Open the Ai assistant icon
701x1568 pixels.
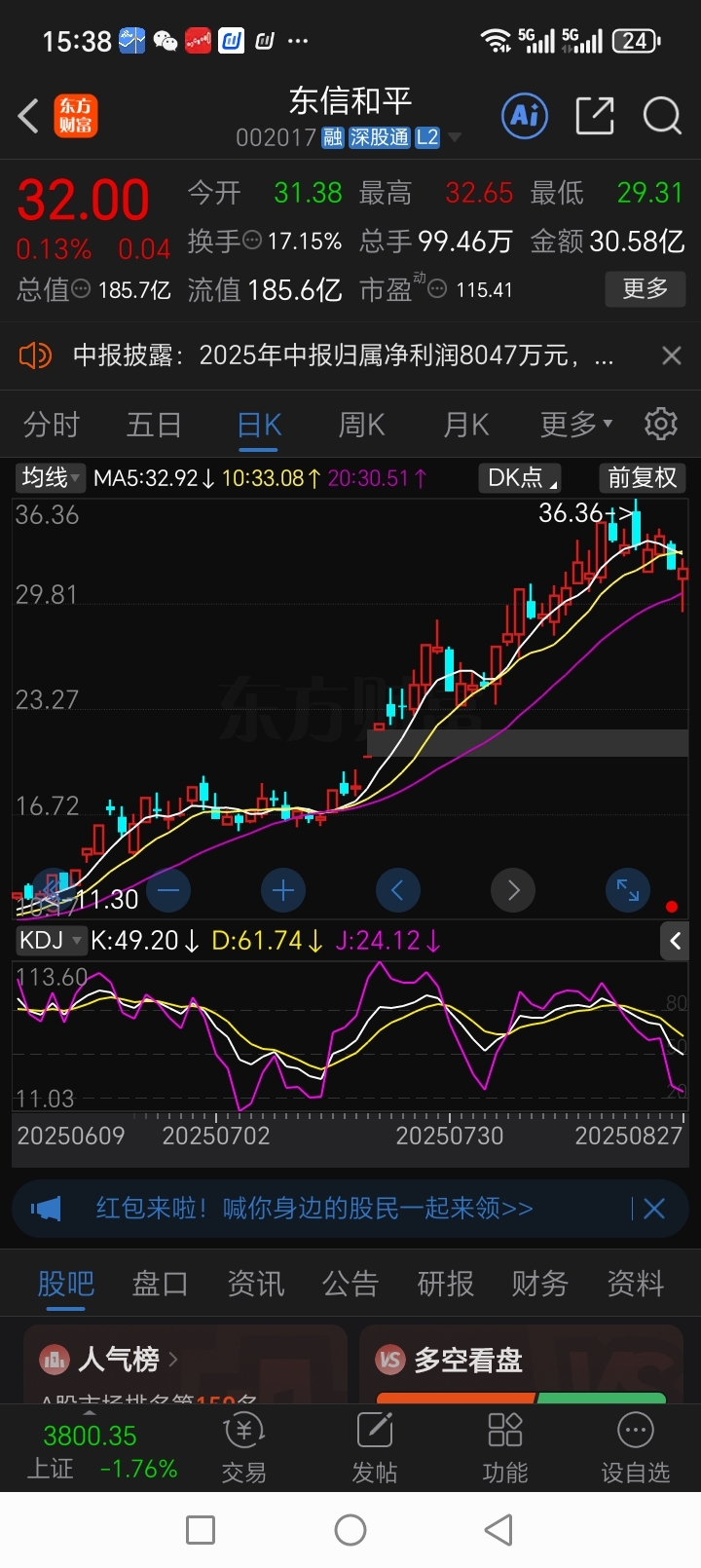[x=525, y=116]
